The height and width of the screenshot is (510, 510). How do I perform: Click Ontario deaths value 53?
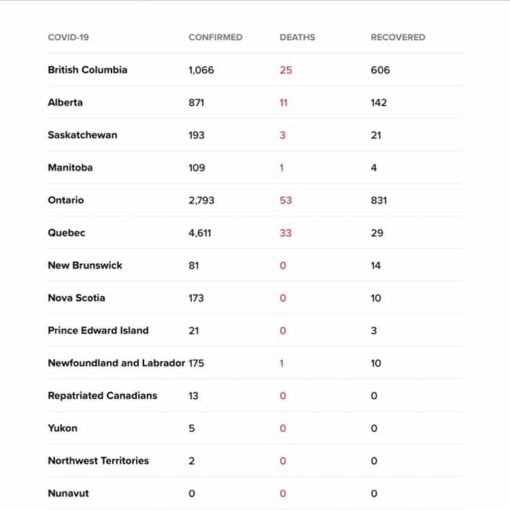tap(286, 200)
